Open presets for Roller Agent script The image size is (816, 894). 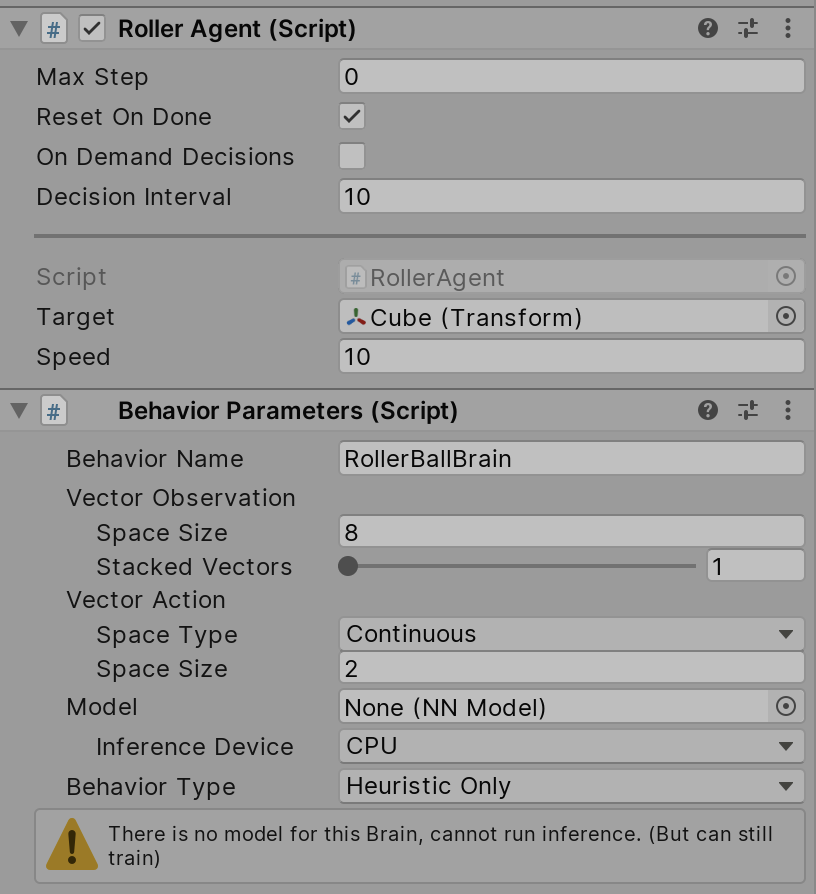[x=747, y=28]
